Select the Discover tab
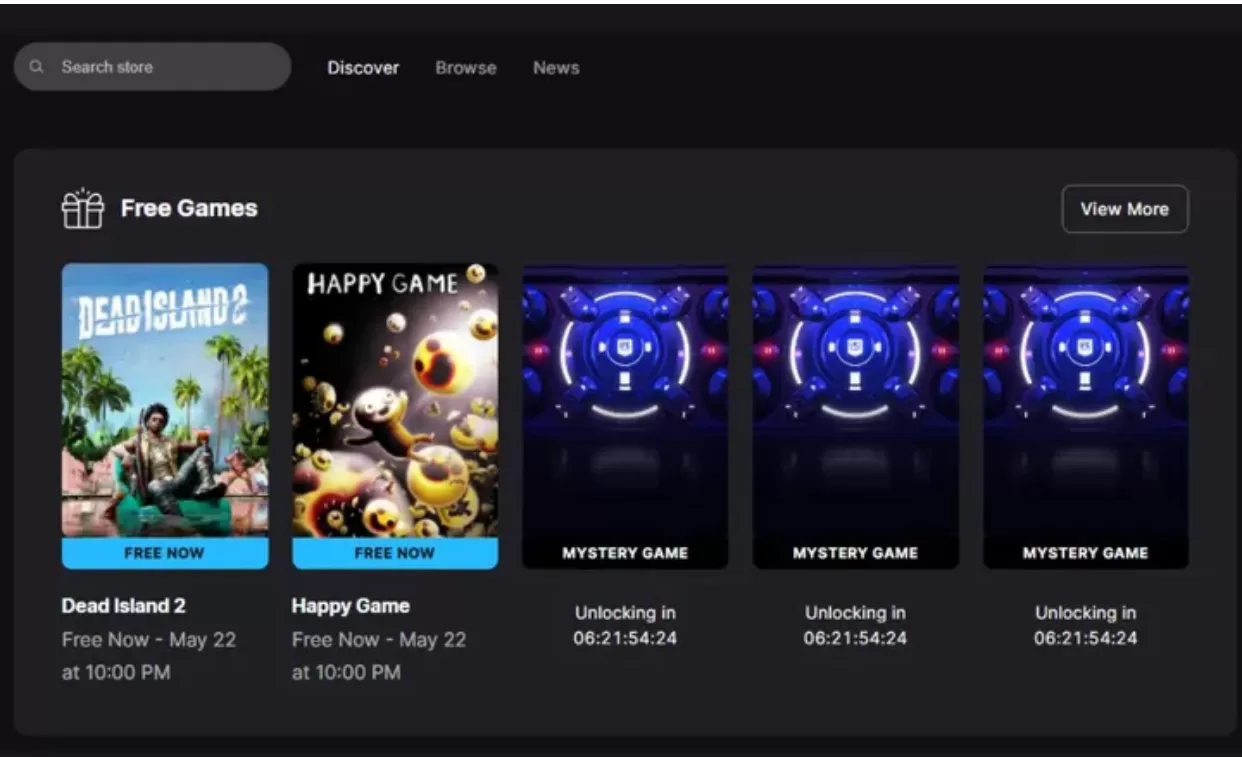 click(x=362, y=67)
